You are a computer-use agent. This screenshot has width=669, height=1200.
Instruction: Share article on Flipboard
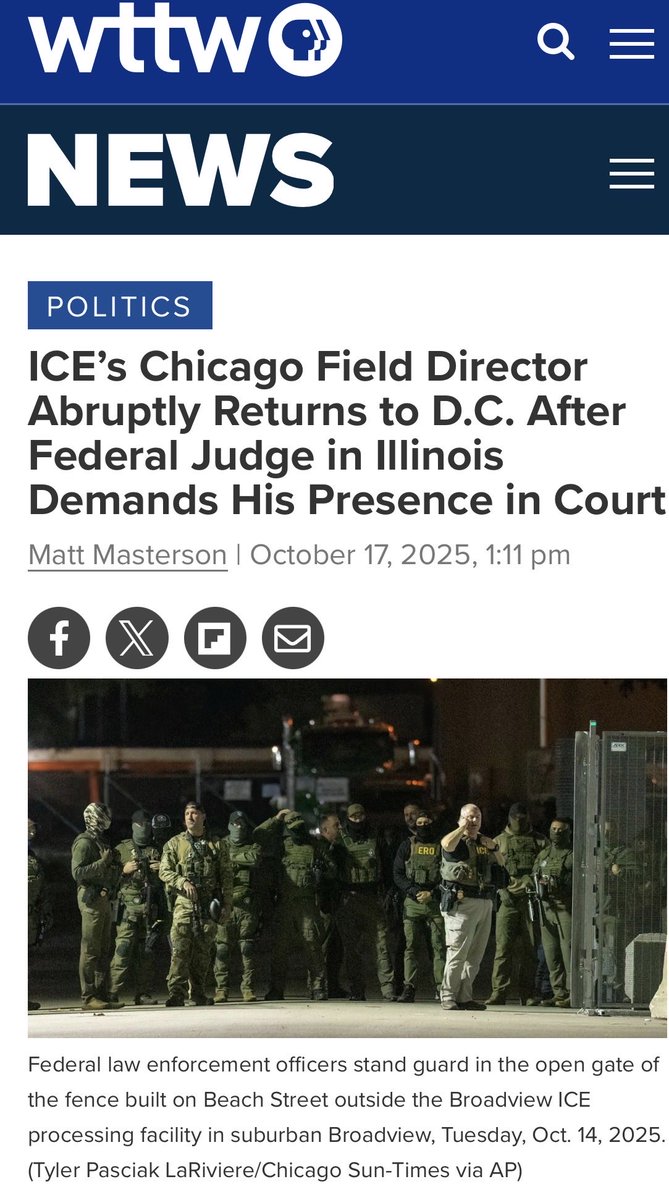215,638
